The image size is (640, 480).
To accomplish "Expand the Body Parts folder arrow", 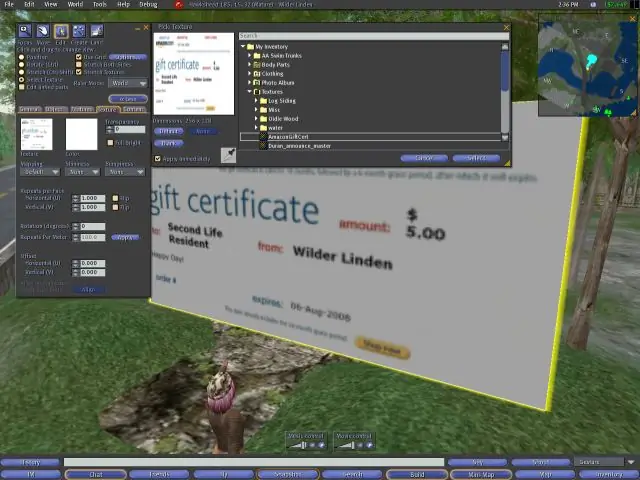I will 250,64.
